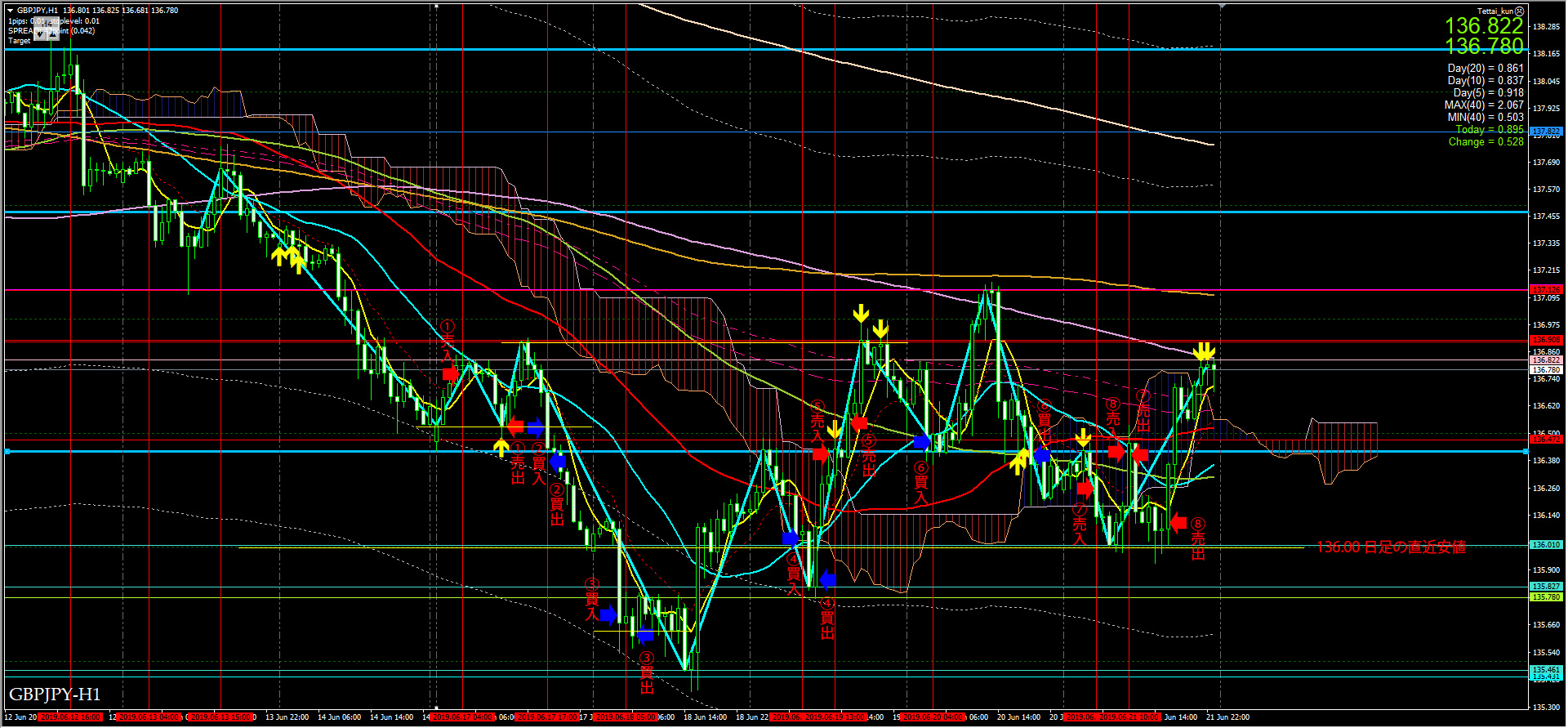The image size is (1568, 728).
Task: Select the 135.827 price label
Action: pos(1546,587)
